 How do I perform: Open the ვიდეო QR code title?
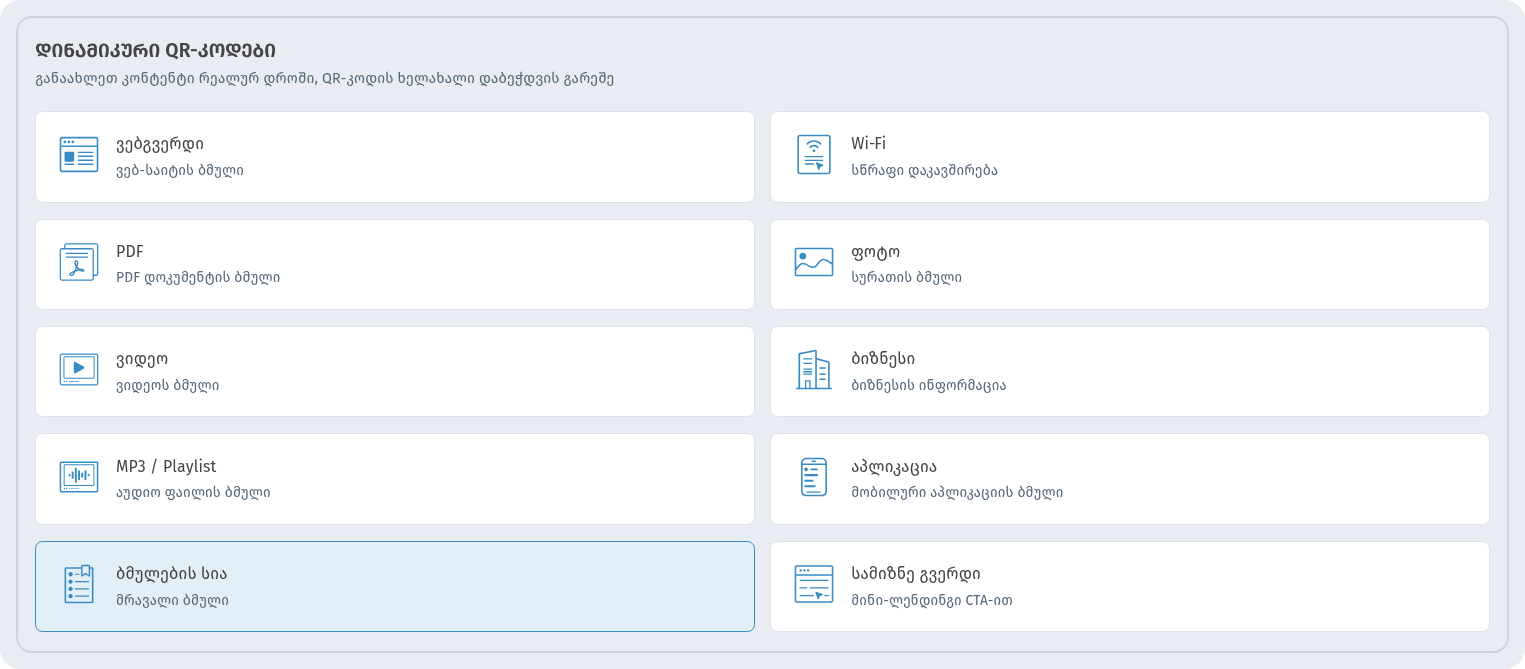click(x=142, y=359)
